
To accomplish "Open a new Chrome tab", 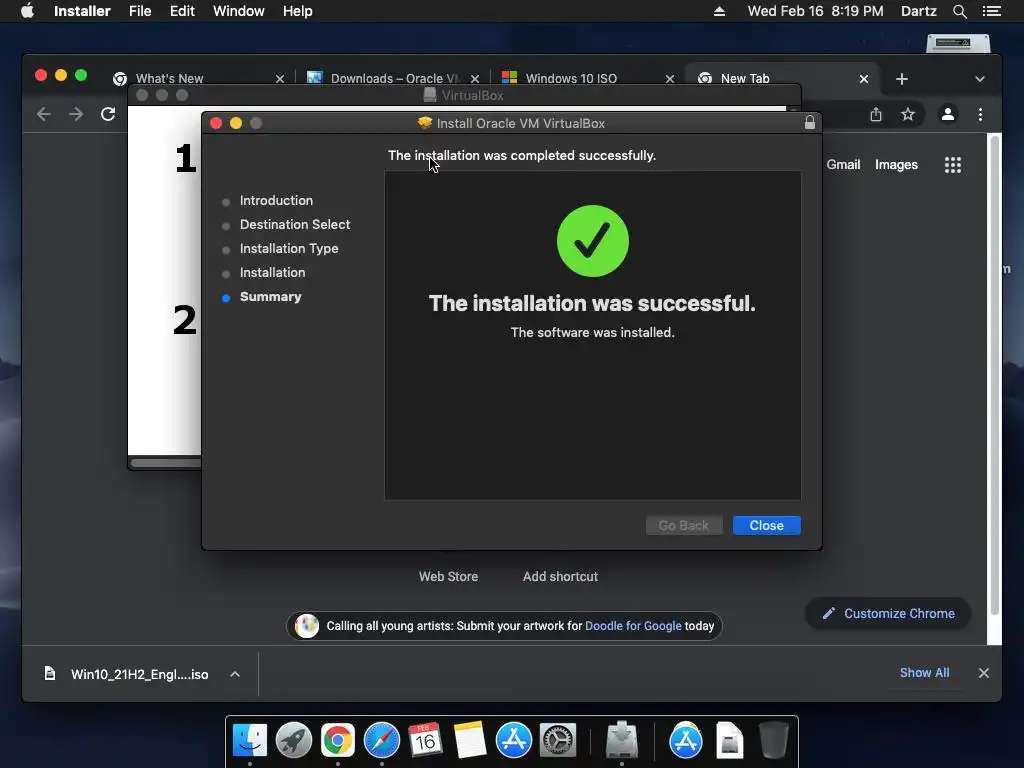I will click(901, 78).
